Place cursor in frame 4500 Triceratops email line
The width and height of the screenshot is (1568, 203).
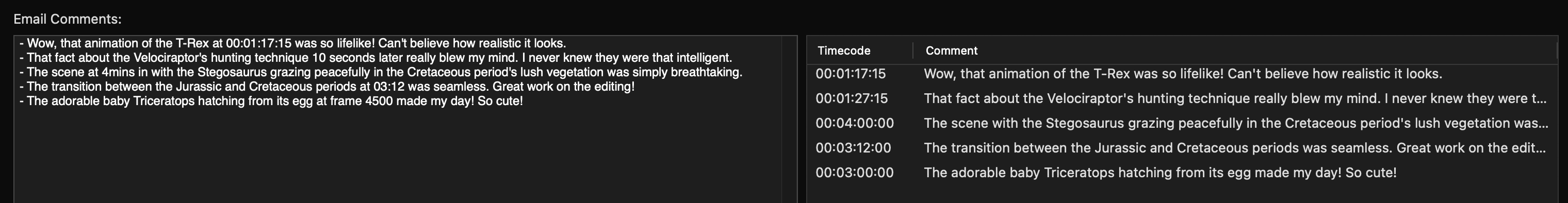click(x=271, y=101)
